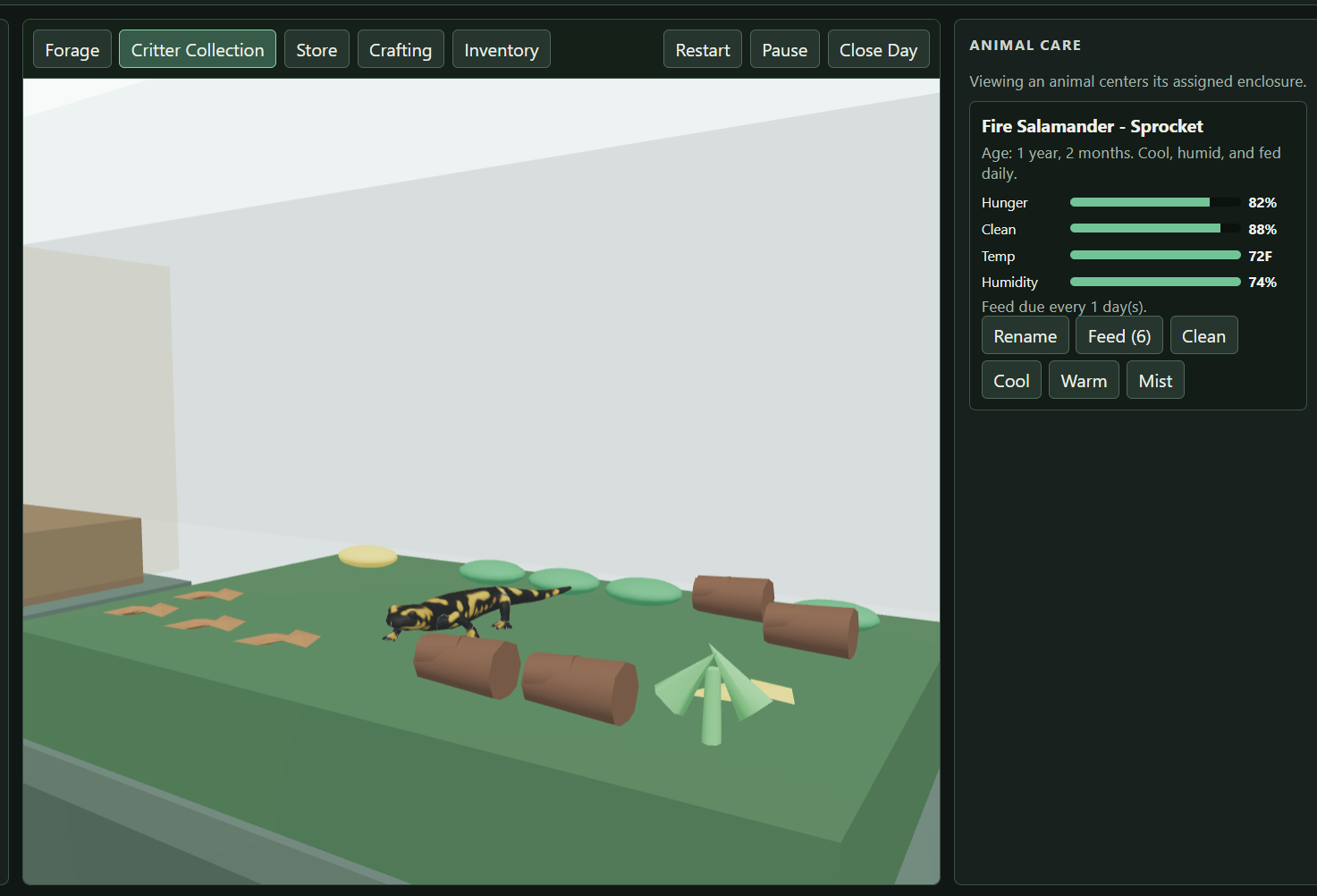Switch to Critter Collection tab

point(198,49)
